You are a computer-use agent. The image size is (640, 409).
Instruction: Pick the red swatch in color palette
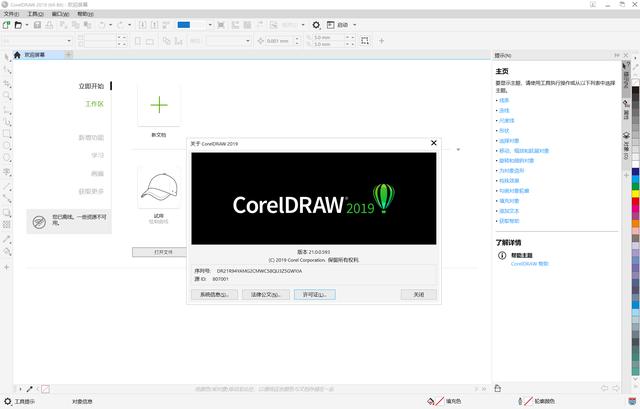pyautogui.click(x=636, y=201)
